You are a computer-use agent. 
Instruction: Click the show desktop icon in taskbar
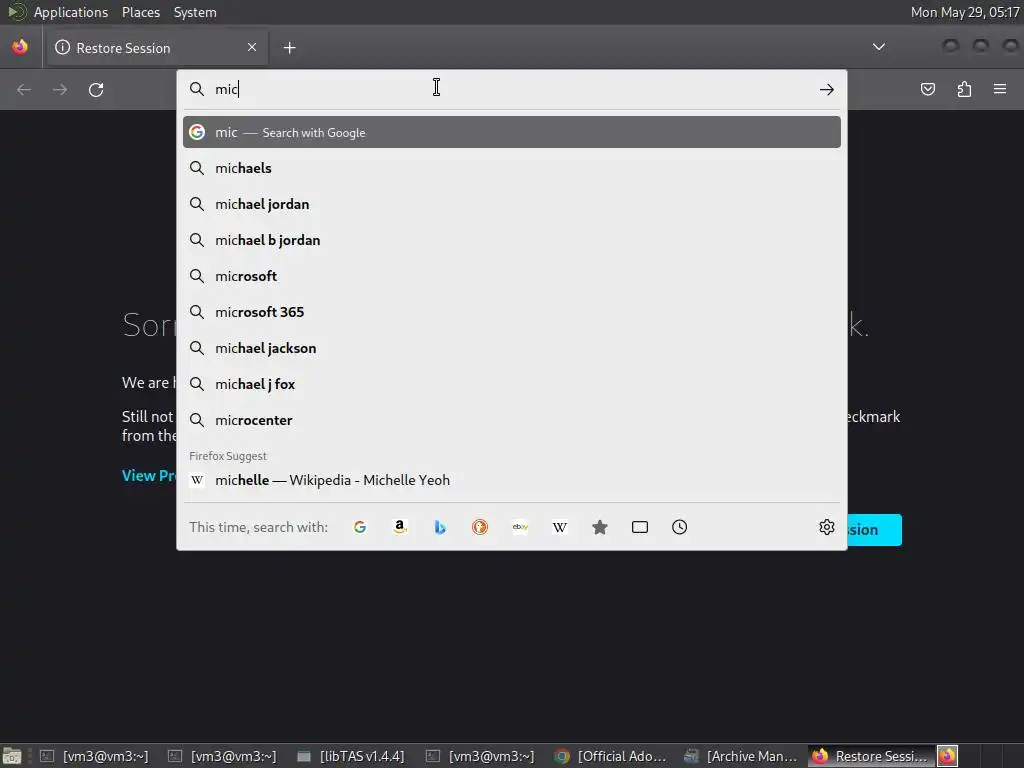[x=12, y=756]
